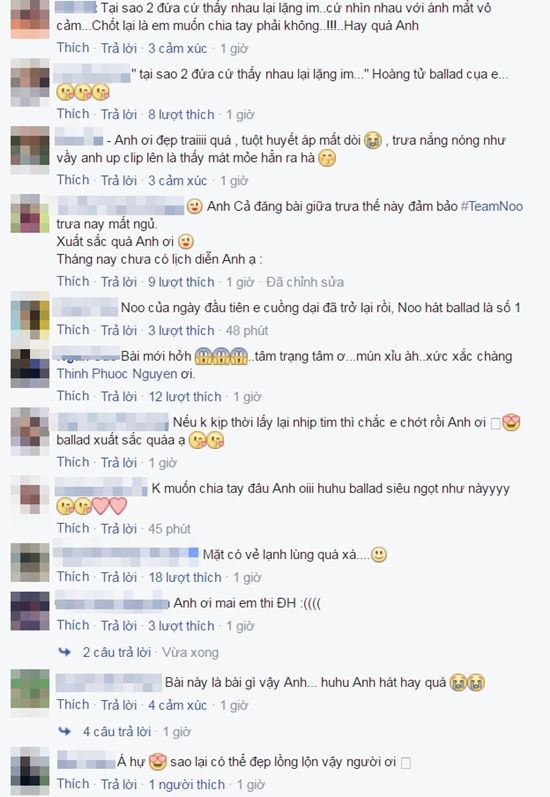
Task: Expand the 4 câu trả lời replies
Action: 117,731
